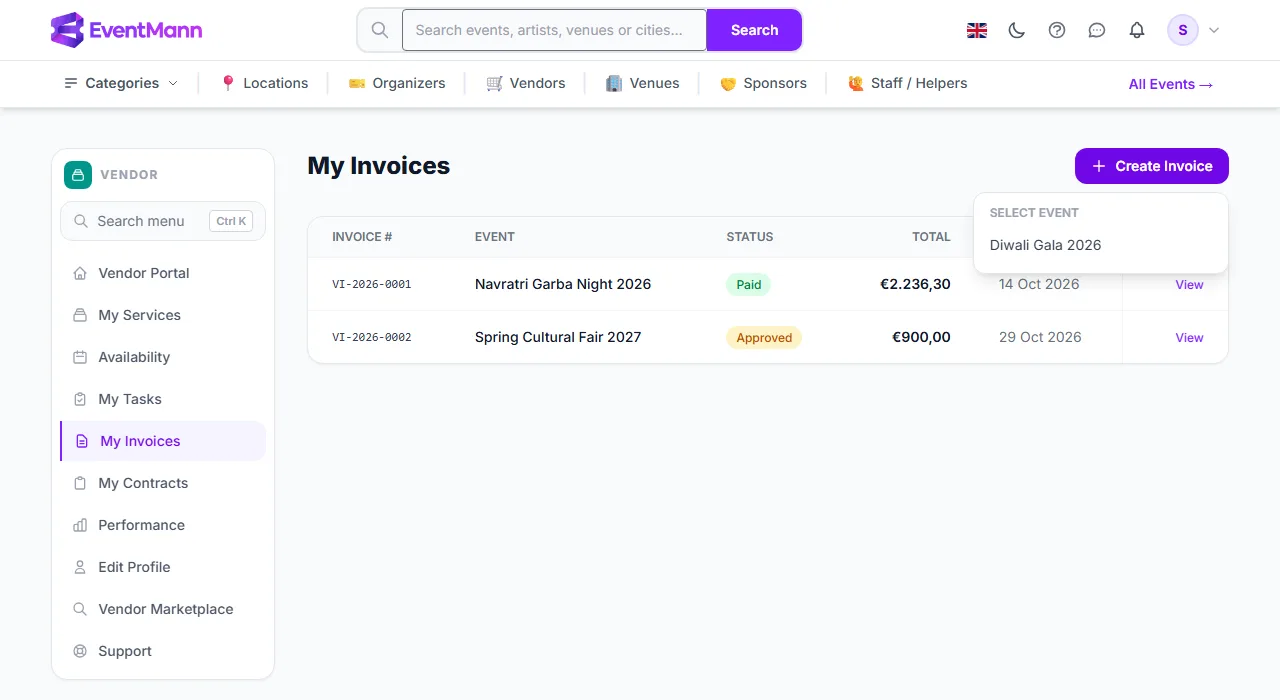Expand the user account chevron
This screenshot has width=1280, height=700.
pyautogui.click(x=1214, y=30)
